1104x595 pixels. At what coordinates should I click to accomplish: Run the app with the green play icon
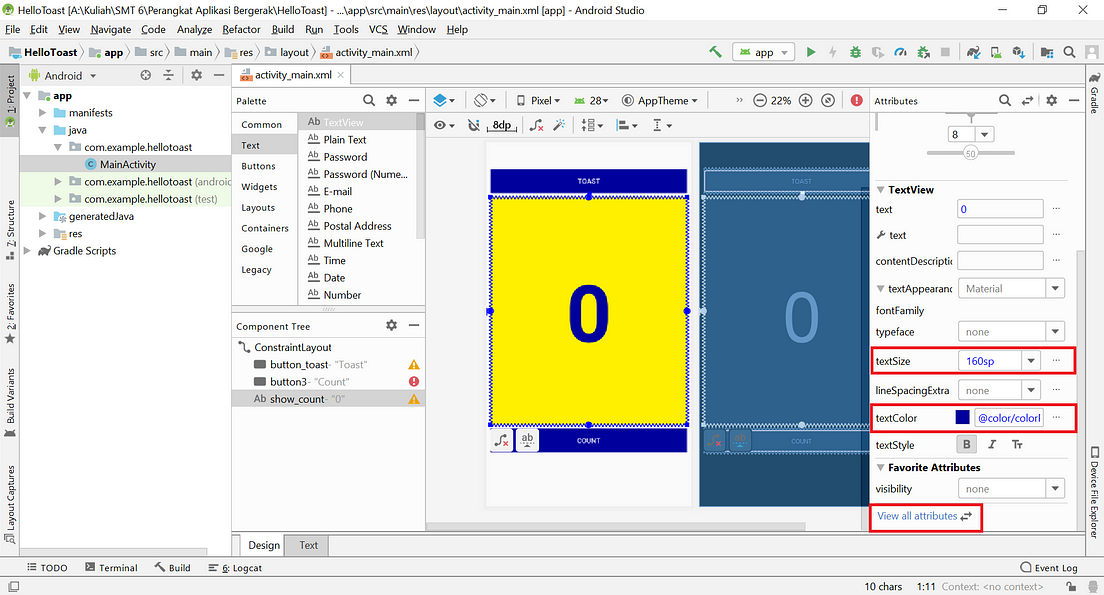point(811,52)
